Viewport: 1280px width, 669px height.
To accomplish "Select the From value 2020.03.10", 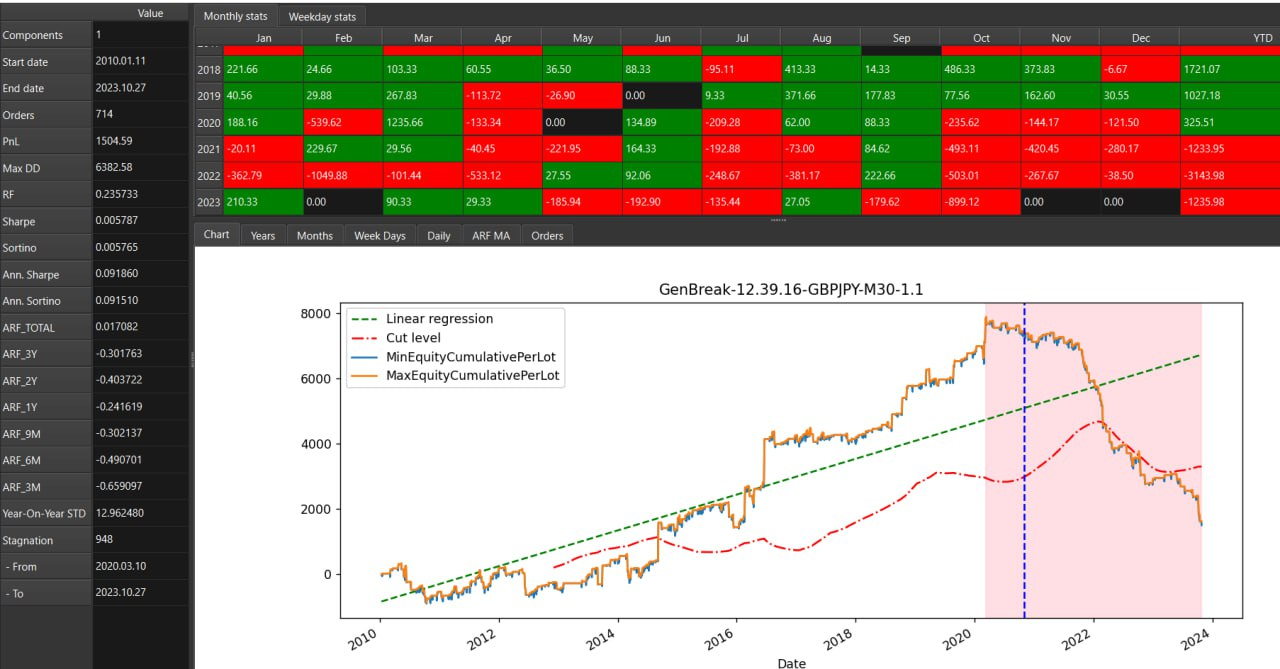I will click(141, 566).
